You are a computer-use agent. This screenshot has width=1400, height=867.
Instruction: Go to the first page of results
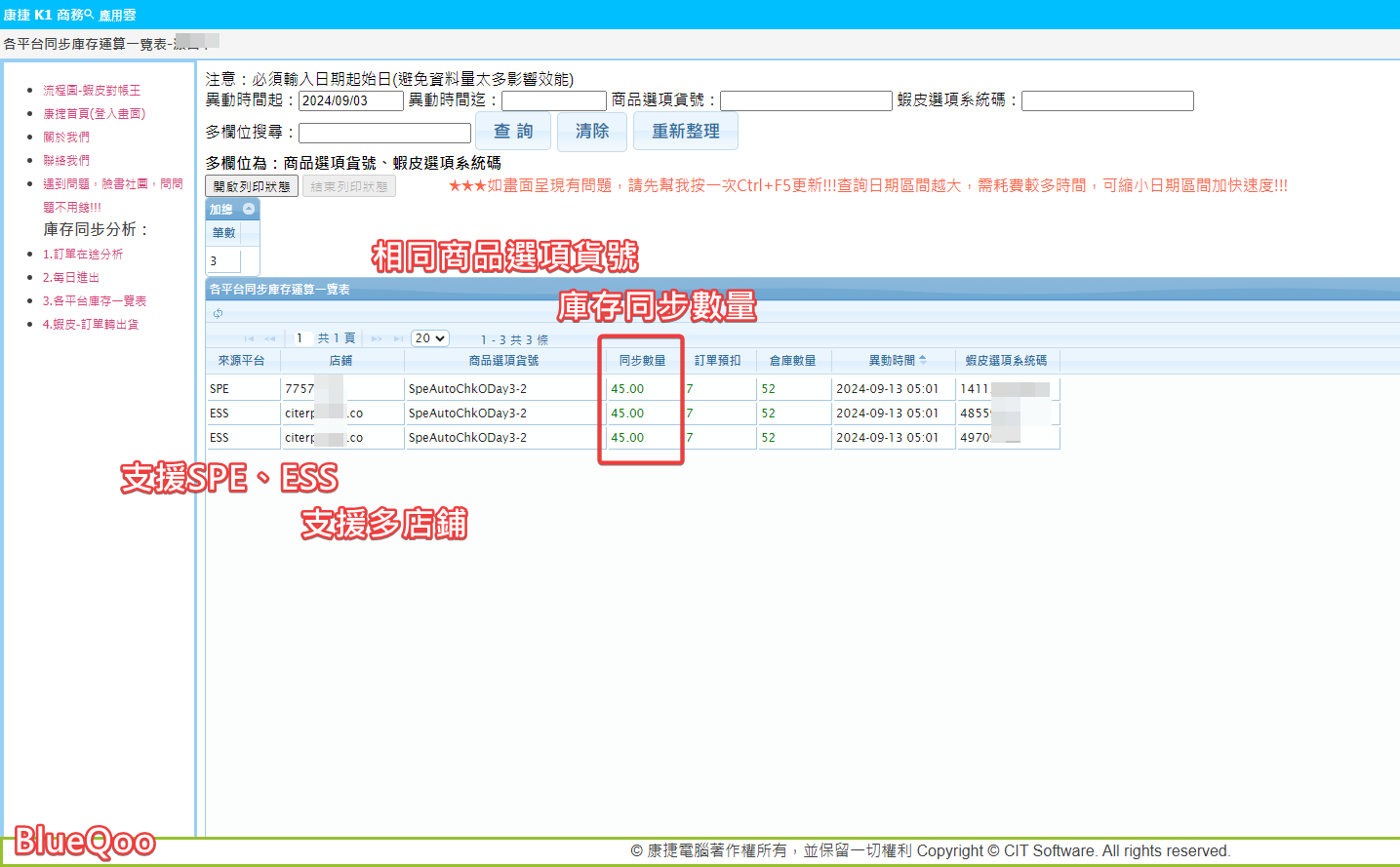[249, 338]
